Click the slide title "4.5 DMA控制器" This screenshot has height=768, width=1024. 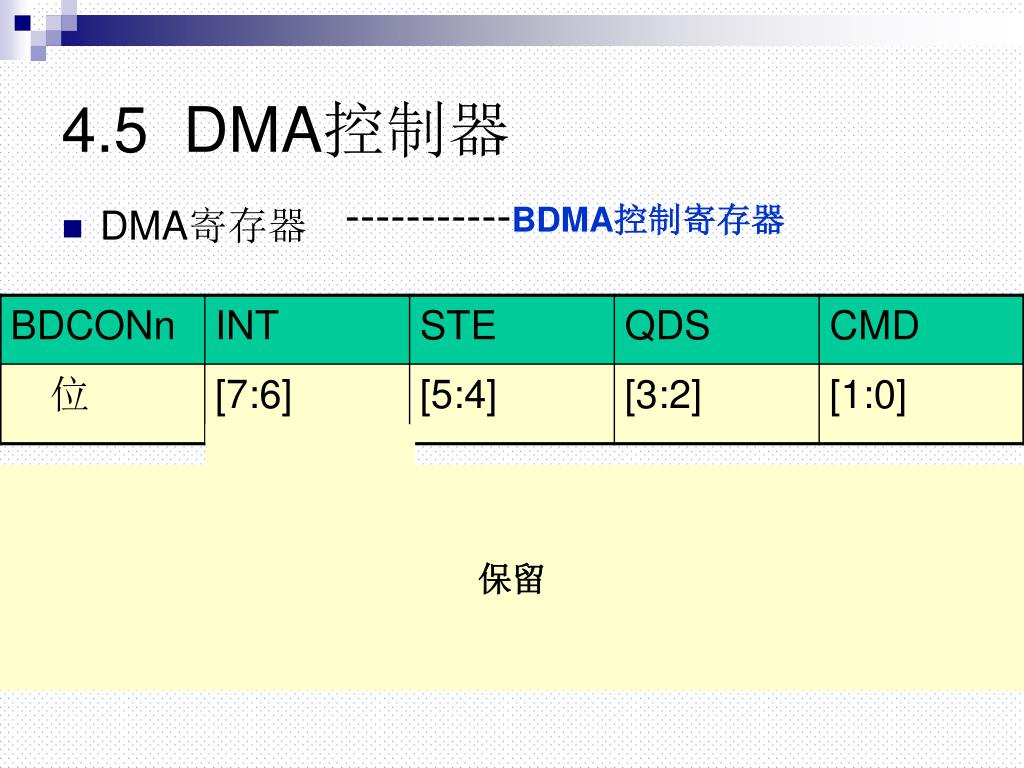pos(286,132)
